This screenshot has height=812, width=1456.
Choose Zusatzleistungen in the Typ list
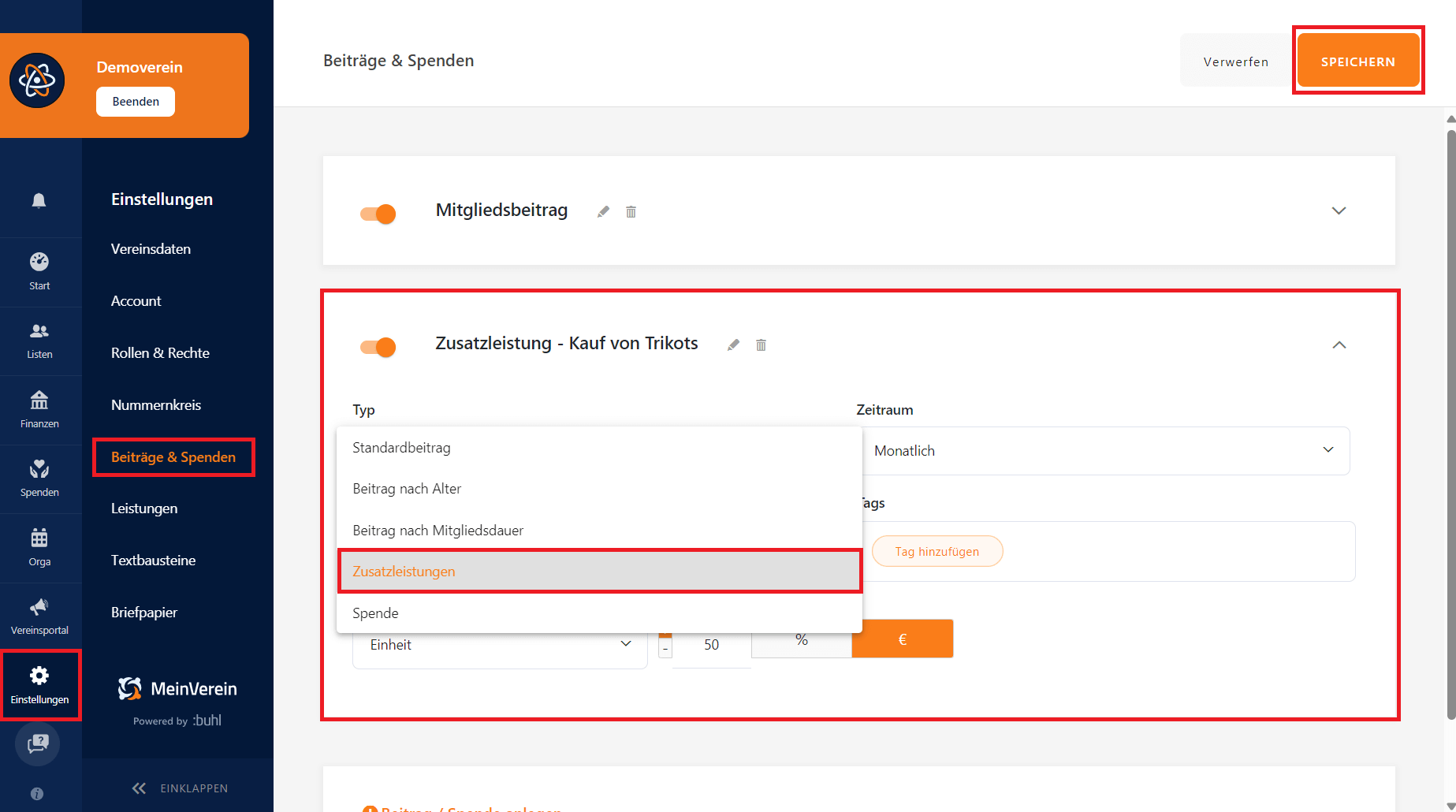[599, 572]
